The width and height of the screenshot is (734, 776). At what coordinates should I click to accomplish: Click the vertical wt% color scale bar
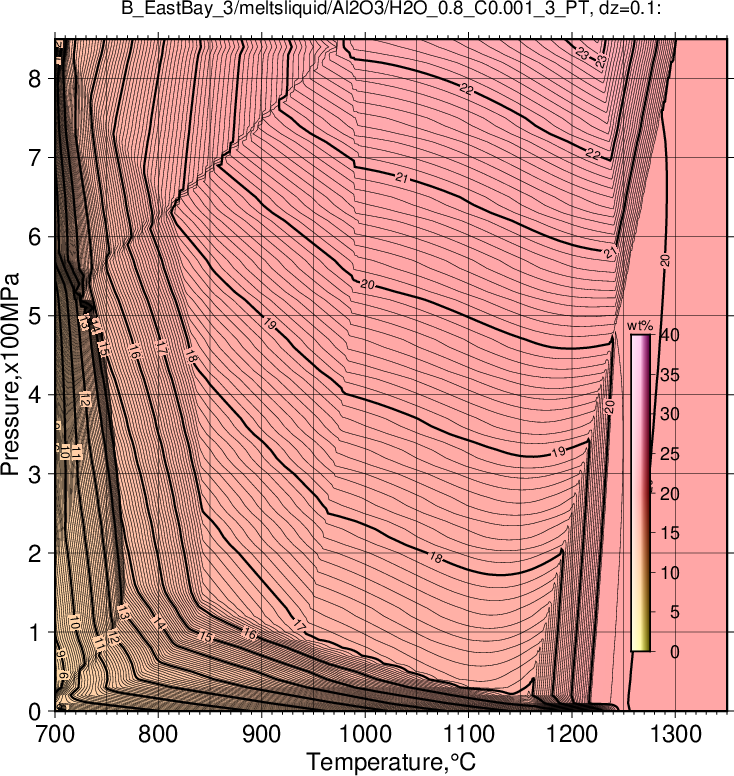pos(640,493)
